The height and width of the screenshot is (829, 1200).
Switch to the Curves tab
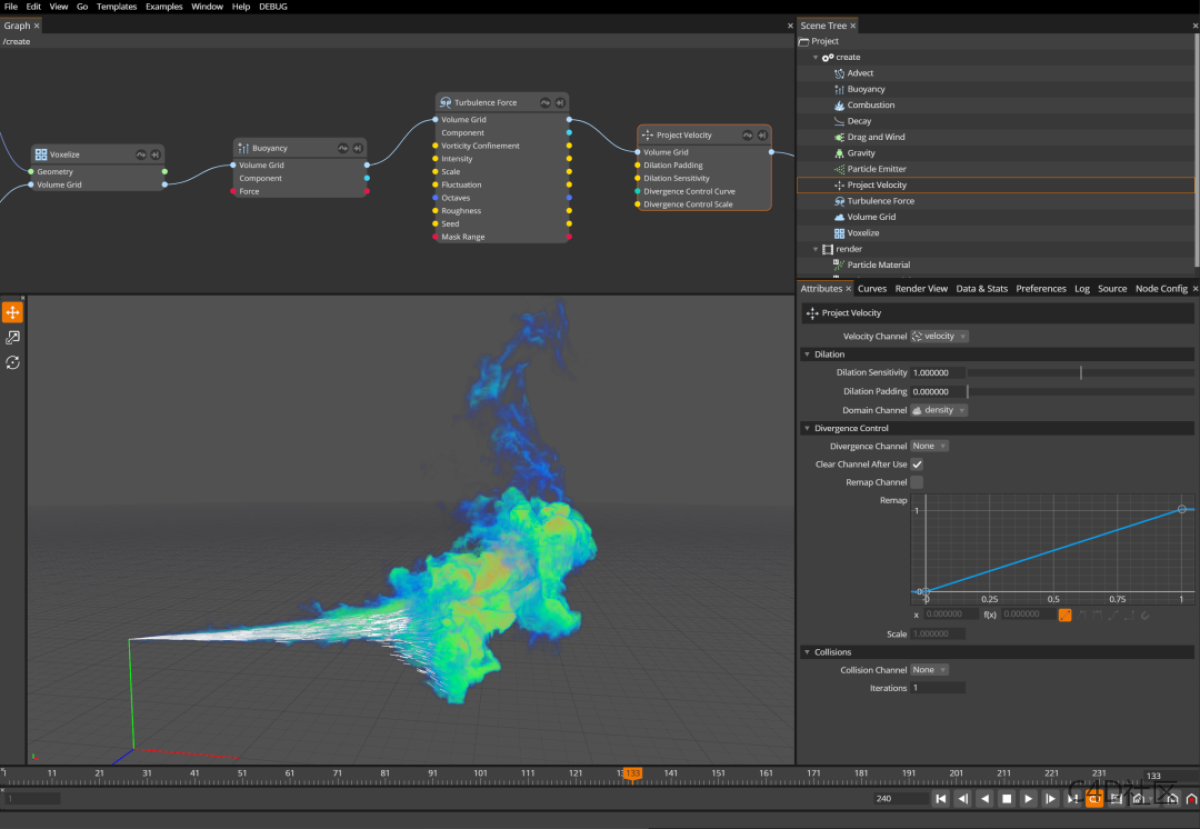[871, 288]
